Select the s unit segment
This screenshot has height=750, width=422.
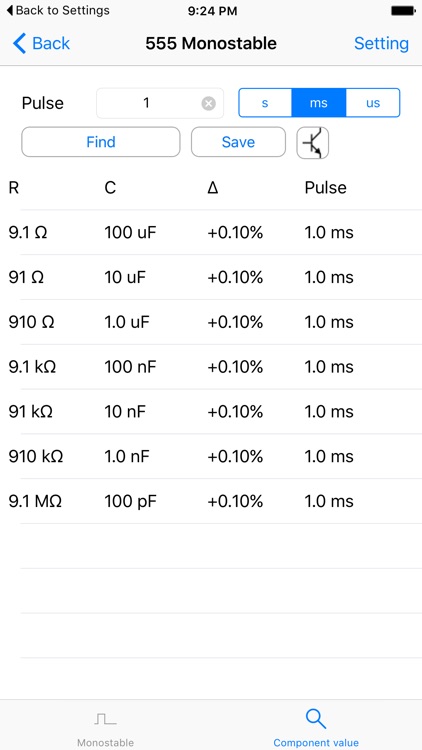pyautogui.click(x=265, y=103)
